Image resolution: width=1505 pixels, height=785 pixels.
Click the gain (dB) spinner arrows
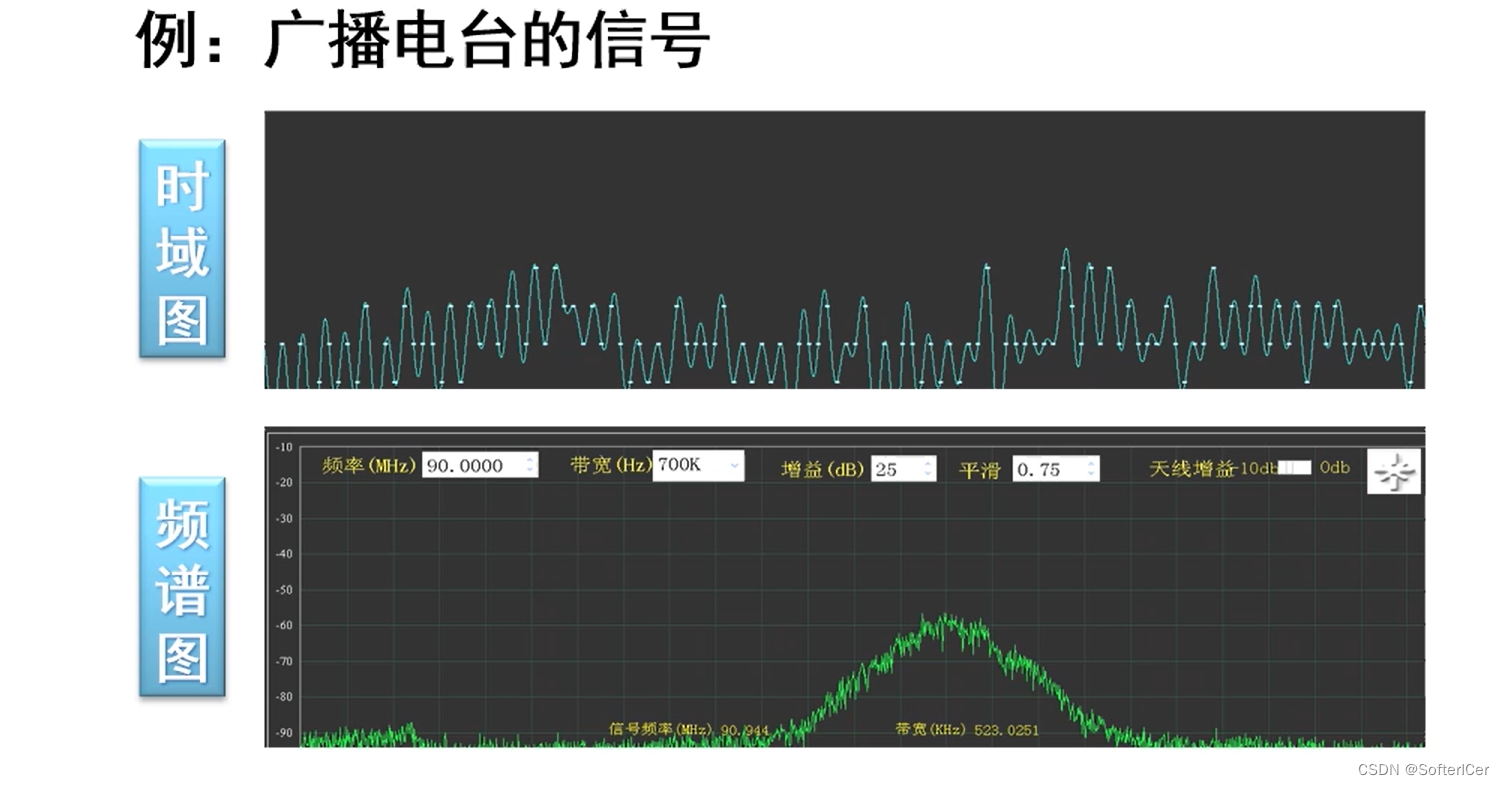click(x=928, y=468)
